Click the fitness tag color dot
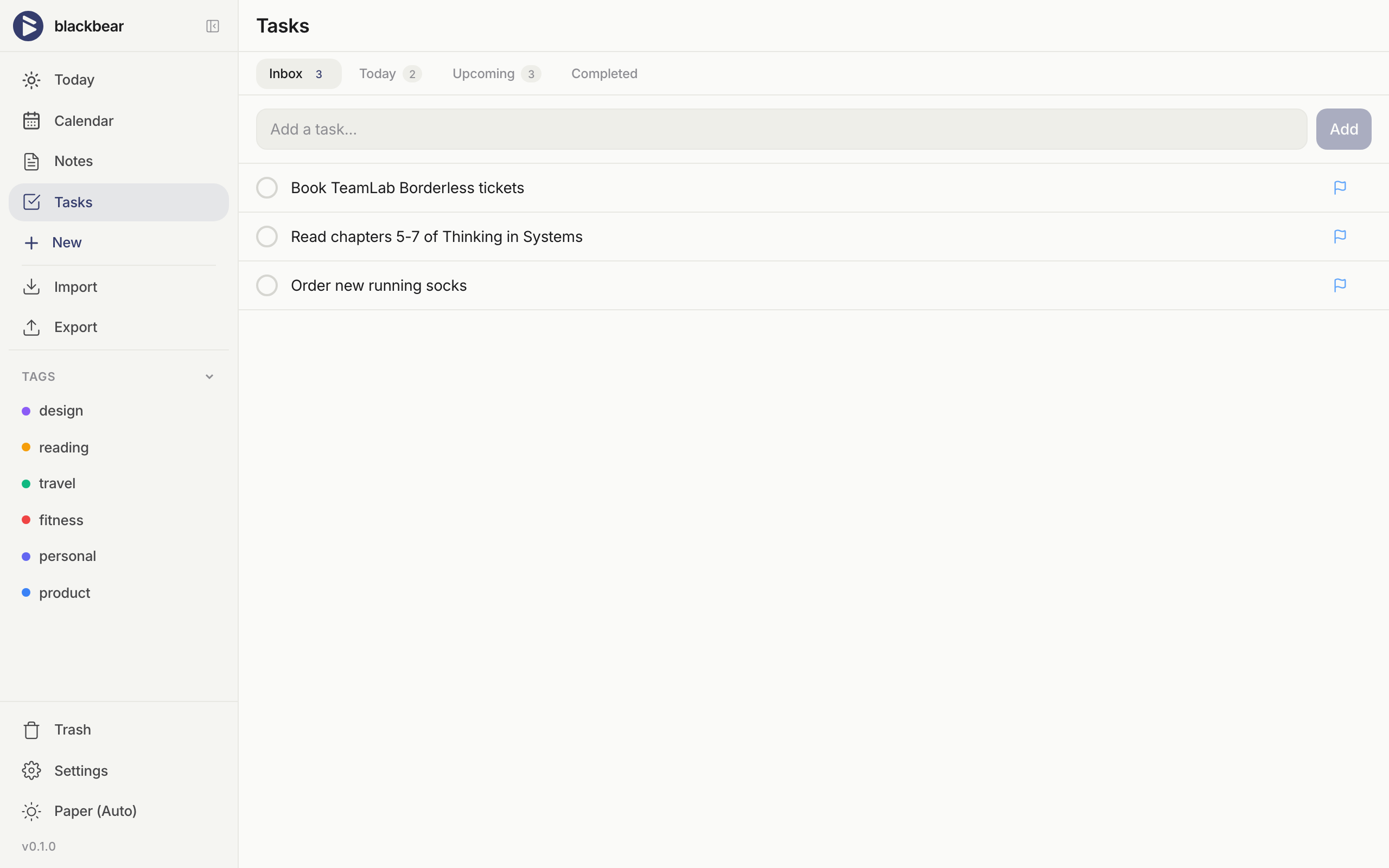The image size is (1389, 868). 26,520
